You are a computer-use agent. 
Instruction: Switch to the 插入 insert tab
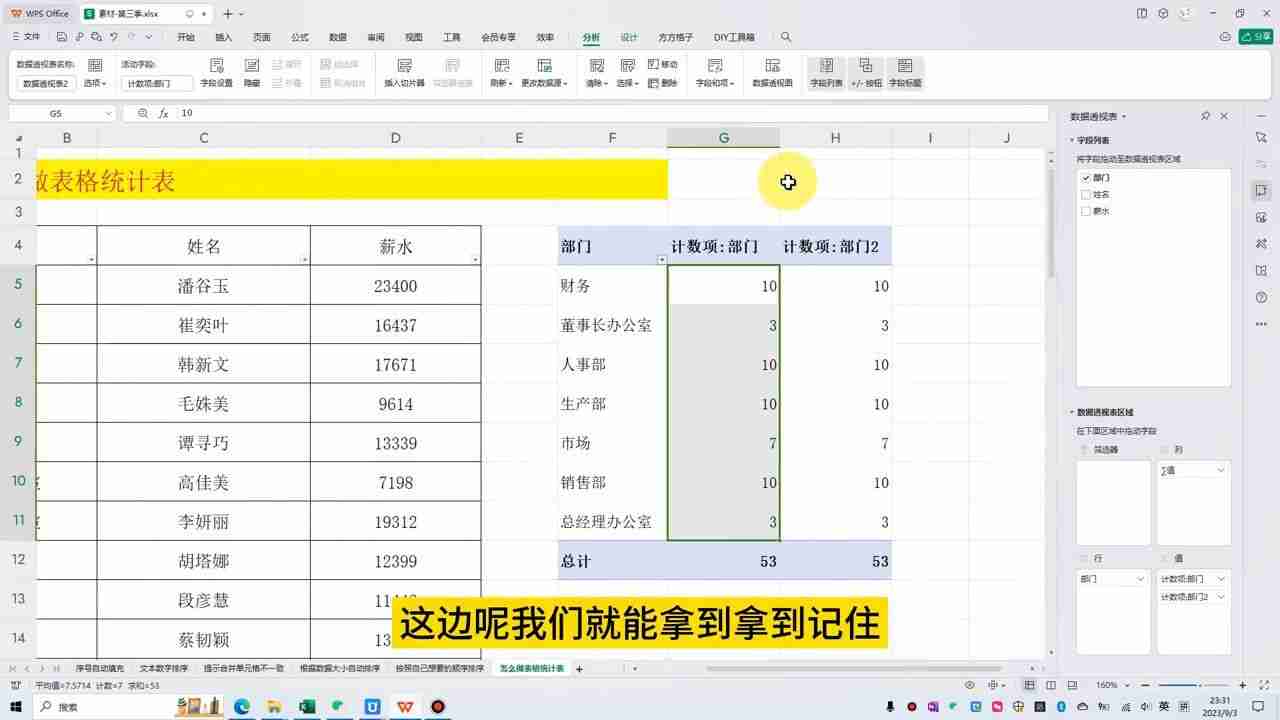(224, 37)
